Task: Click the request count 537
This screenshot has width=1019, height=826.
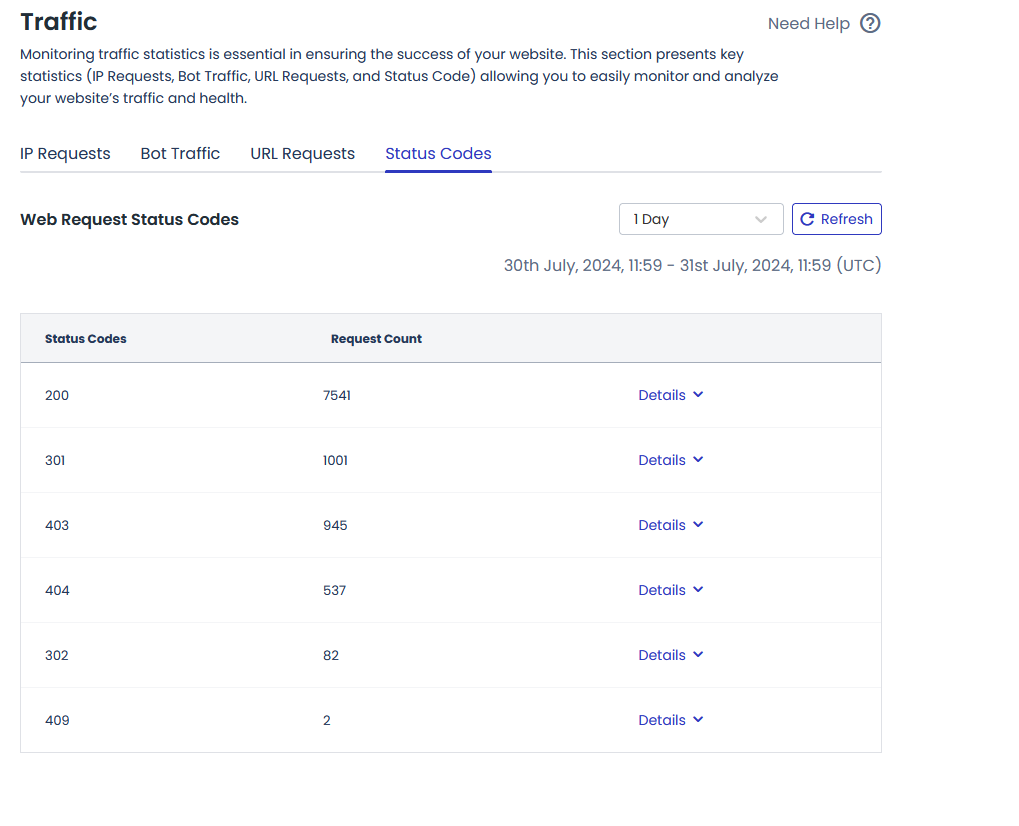Action: 335,590
